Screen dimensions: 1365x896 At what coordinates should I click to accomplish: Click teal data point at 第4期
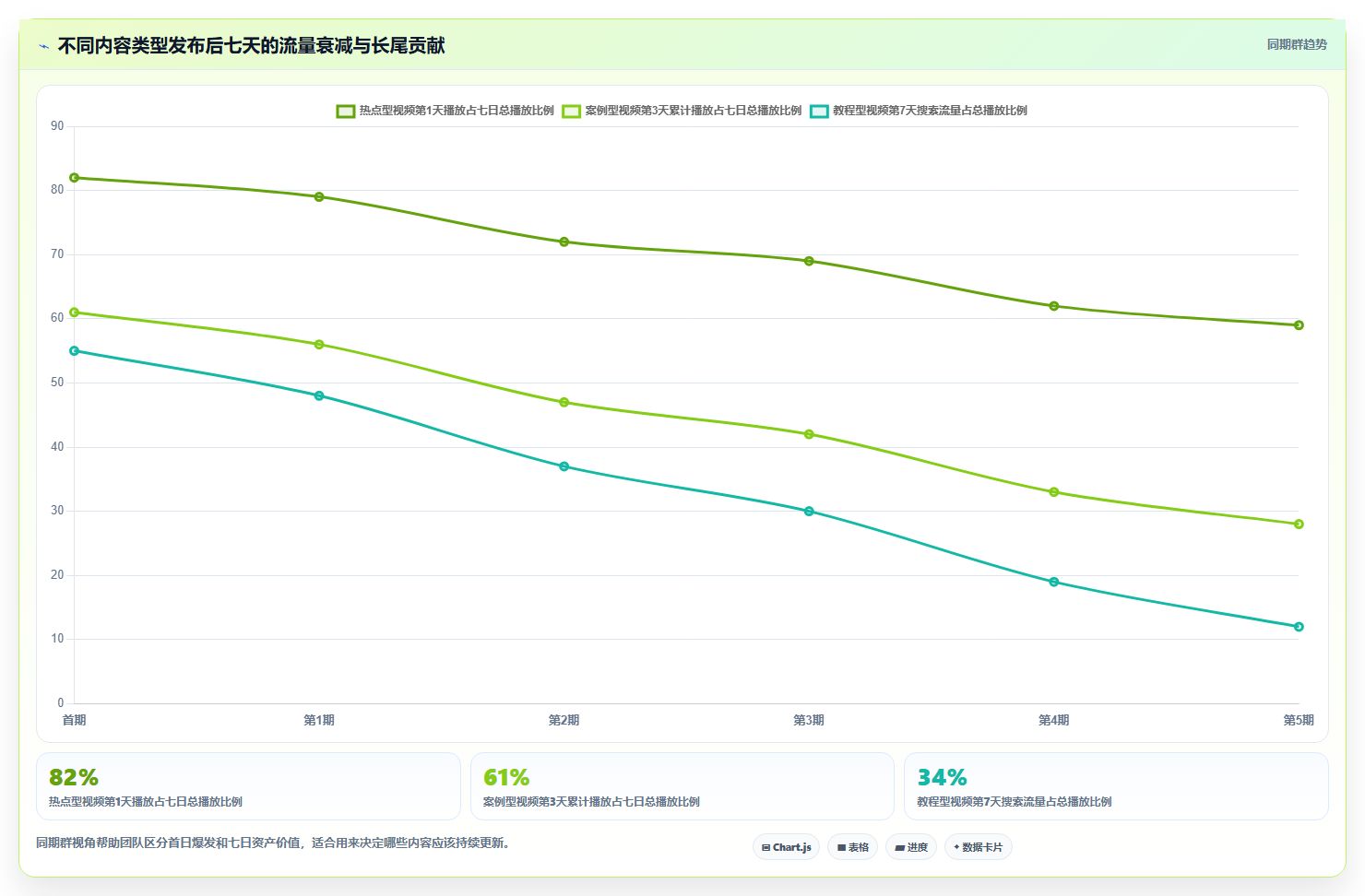[1054, 582]
